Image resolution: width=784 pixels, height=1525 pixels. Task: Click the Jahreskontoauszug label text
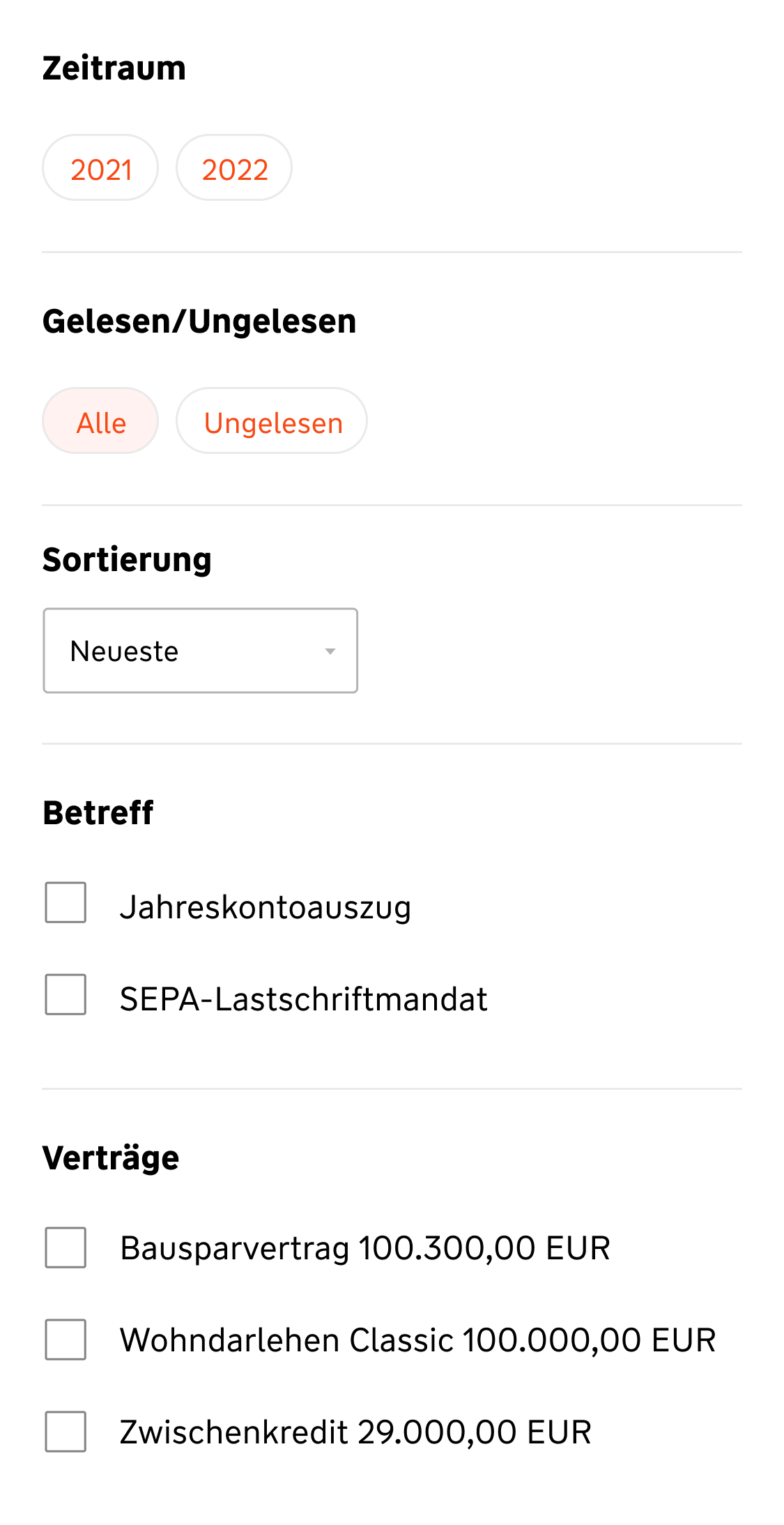pyautogui.click(x=265, y=907)
